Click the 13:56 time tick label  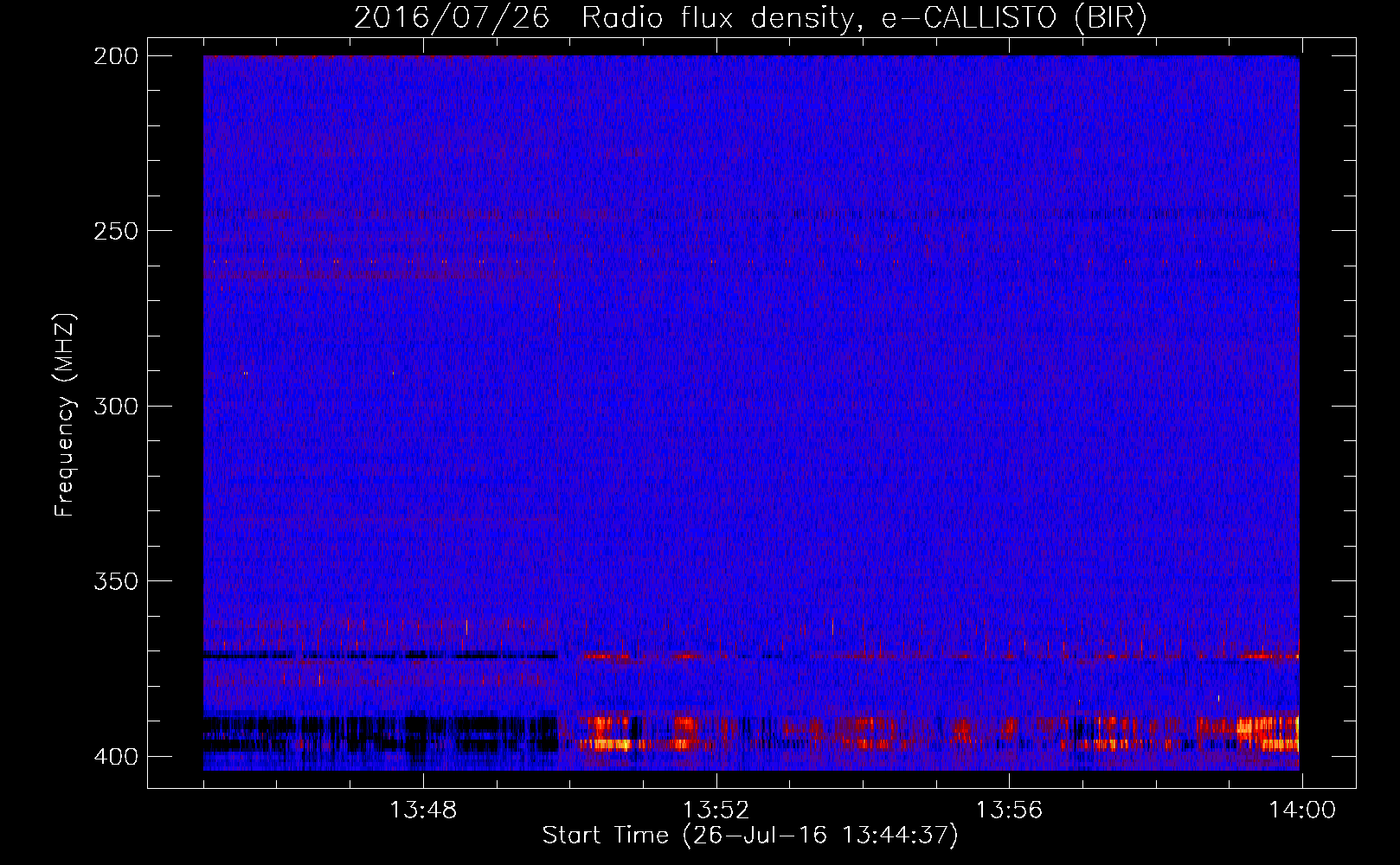[x=1009, y=811]
